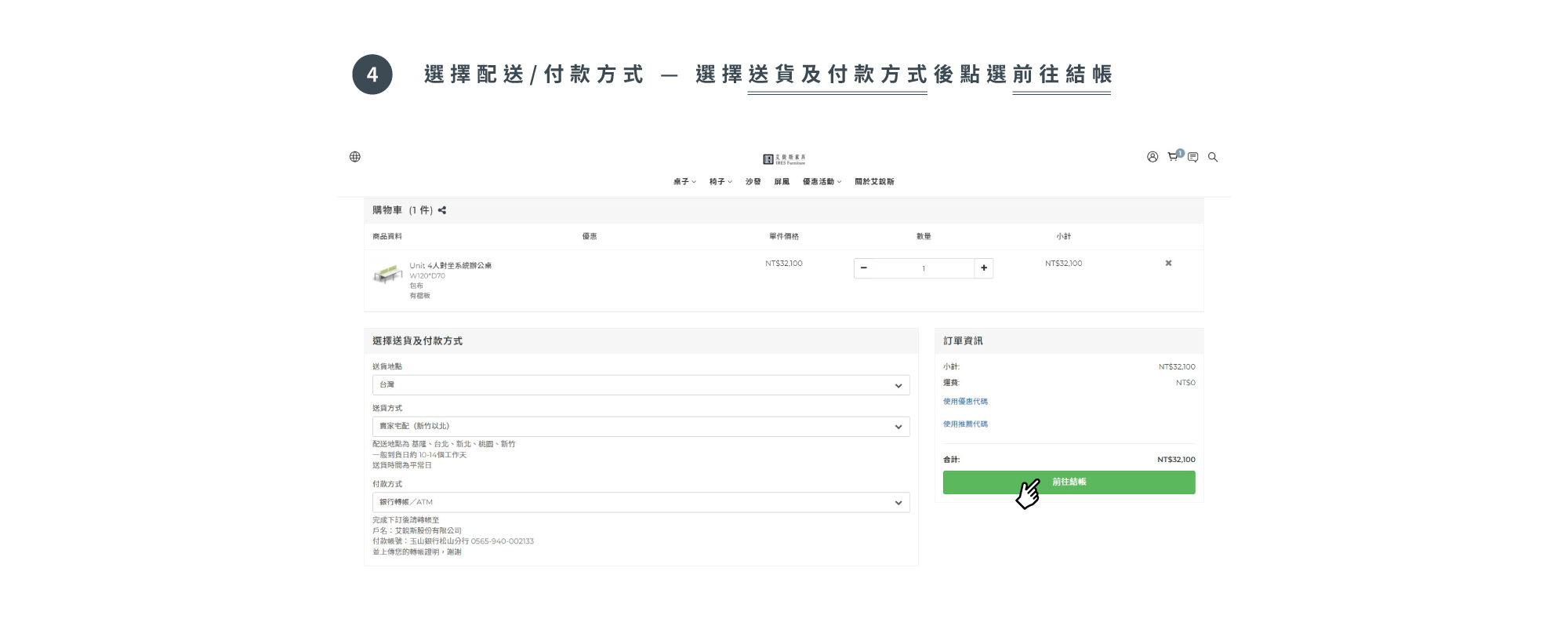Expand the 桌子 menu
This screenshot has width=1568, height=626.
(684, 182)
